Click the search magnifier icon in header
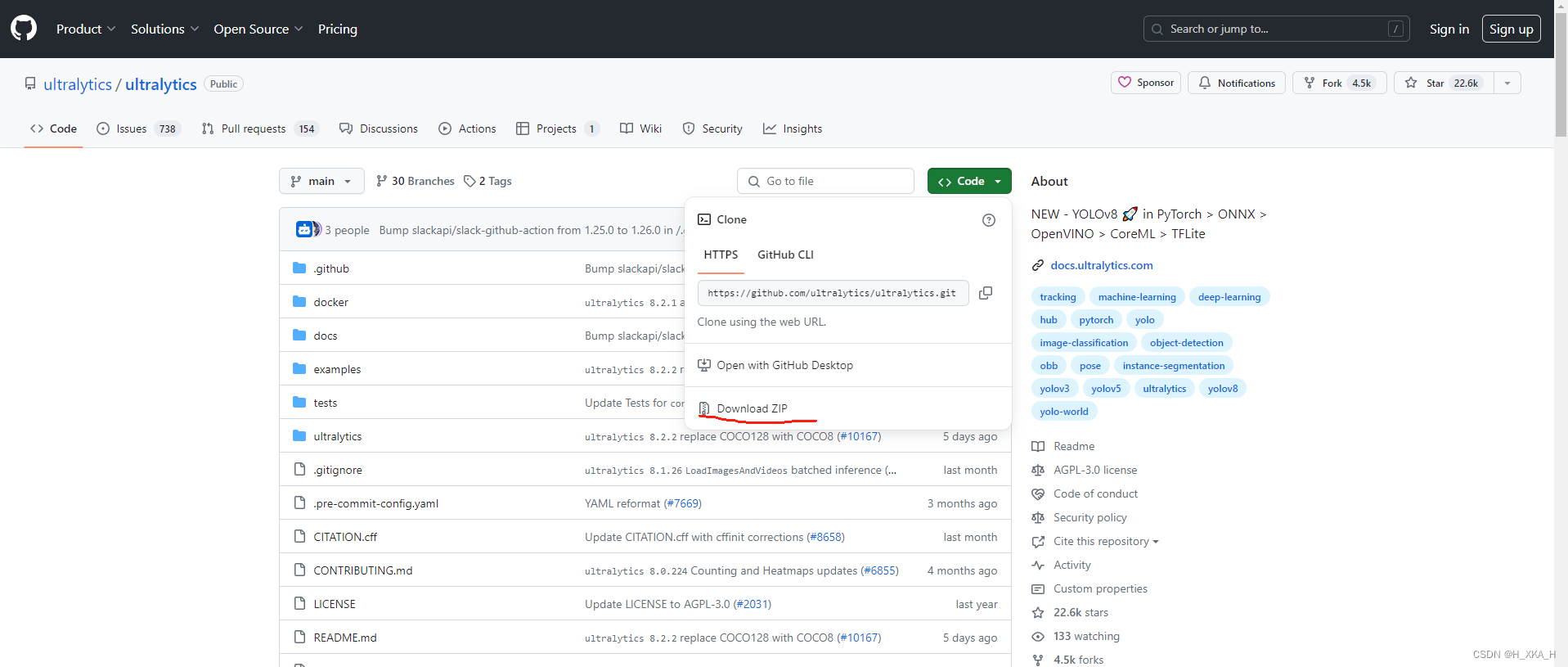 pos(1157,29)
